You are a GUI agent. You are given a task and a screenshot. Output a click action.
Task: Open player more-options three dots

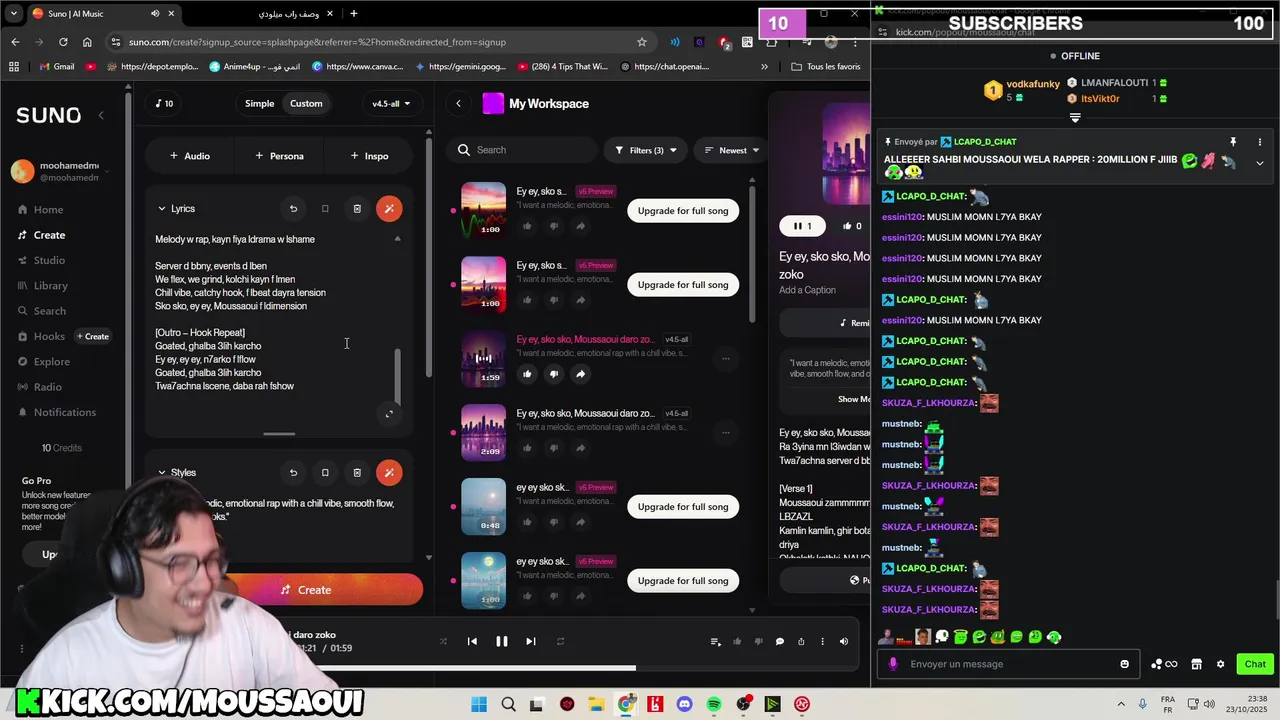point(823,642)
